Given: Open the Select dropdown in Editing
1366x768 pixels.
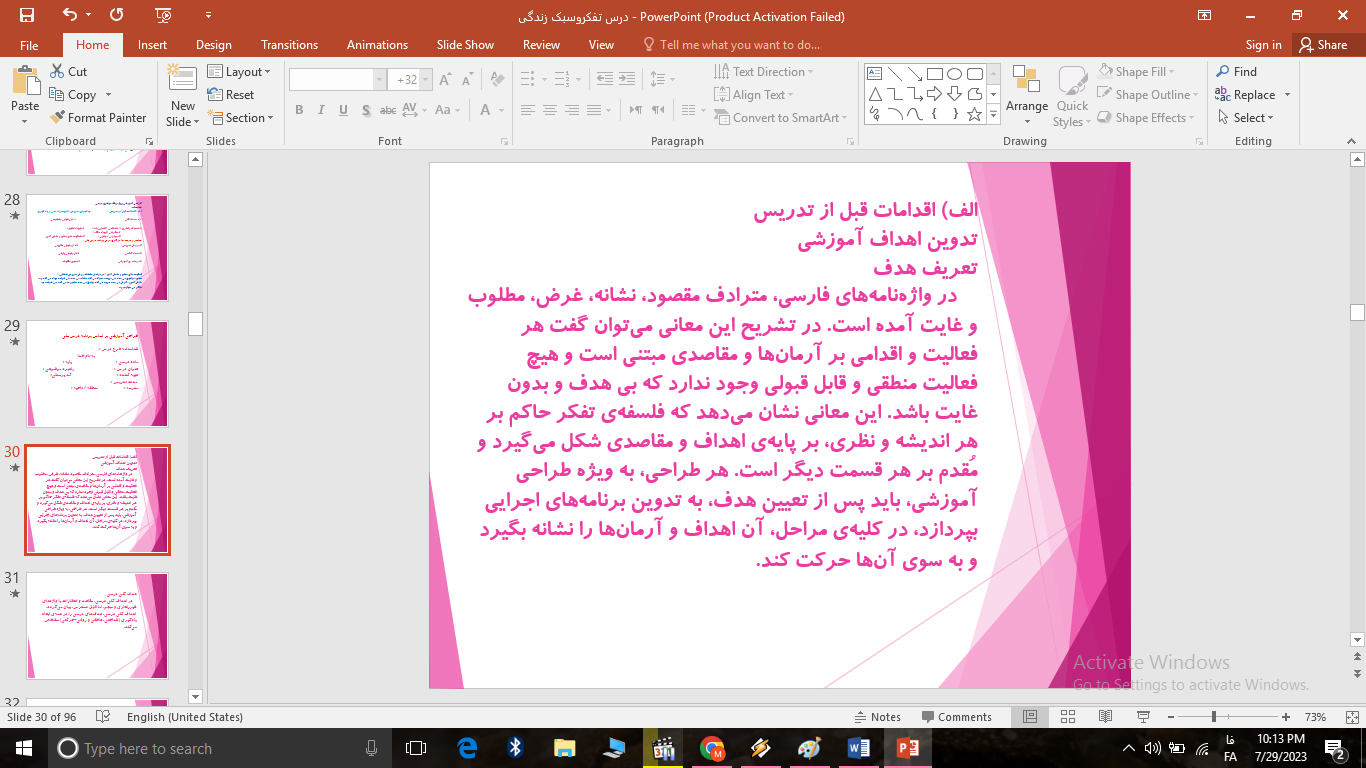Looking at the screenshot, I should (x=1246, y=118).
